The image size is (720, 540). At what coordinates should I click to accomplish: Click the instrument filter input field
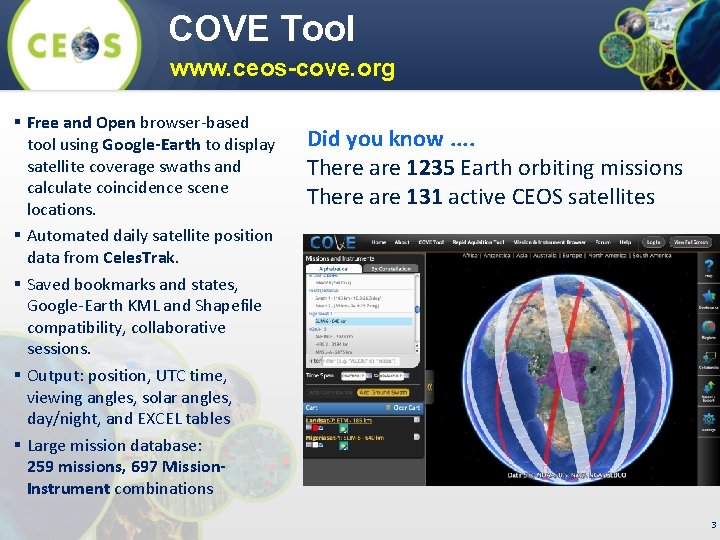pos(362,361)
